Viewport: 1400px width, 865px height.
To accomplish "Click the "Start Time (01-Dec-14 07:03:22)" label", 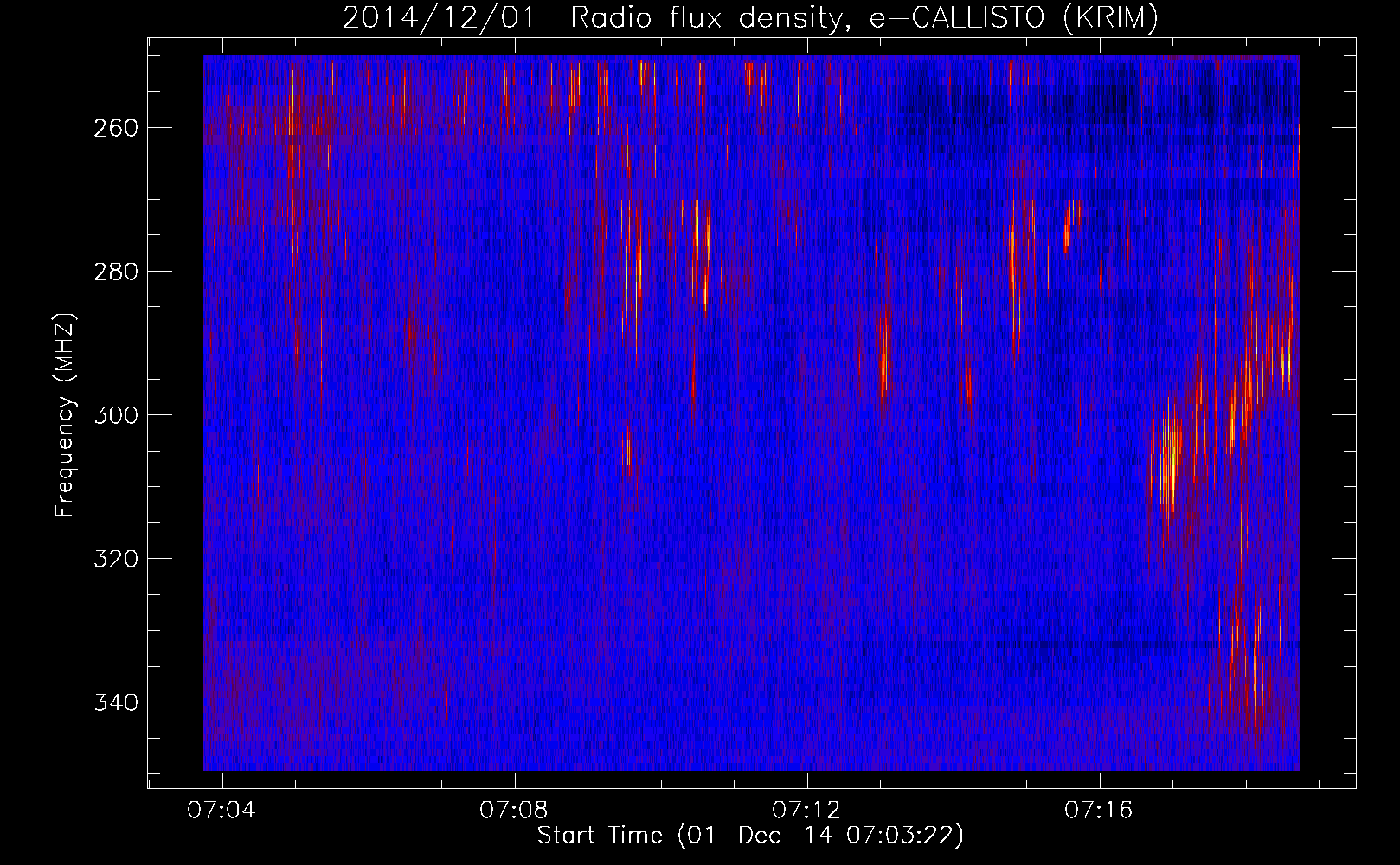I will tap(750, 836).
